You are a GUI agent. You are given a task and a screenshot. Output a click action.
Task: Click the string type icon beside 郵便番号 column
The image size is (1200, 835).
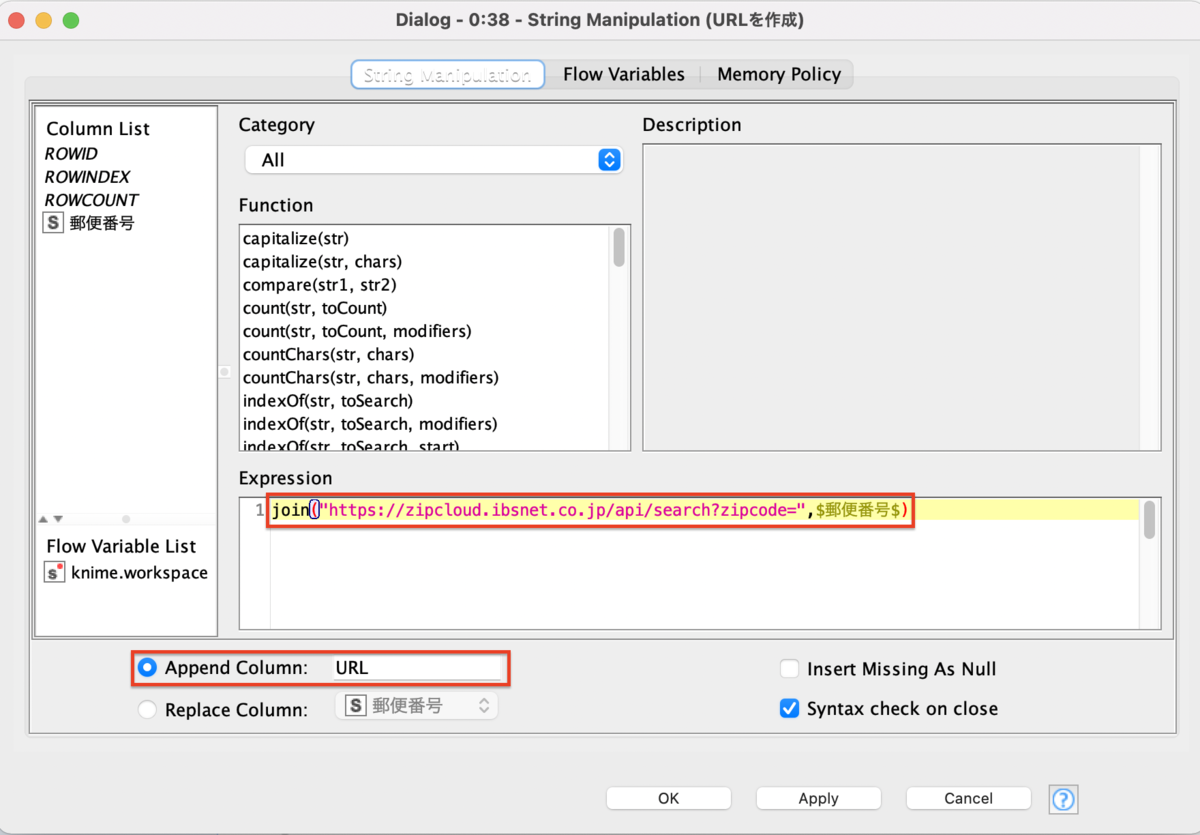click(53, 223)
